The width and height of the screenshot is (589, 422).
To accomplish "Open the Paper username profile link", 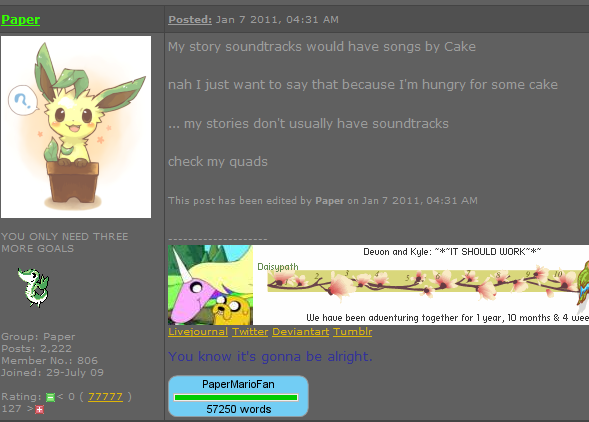I will 21,20.
